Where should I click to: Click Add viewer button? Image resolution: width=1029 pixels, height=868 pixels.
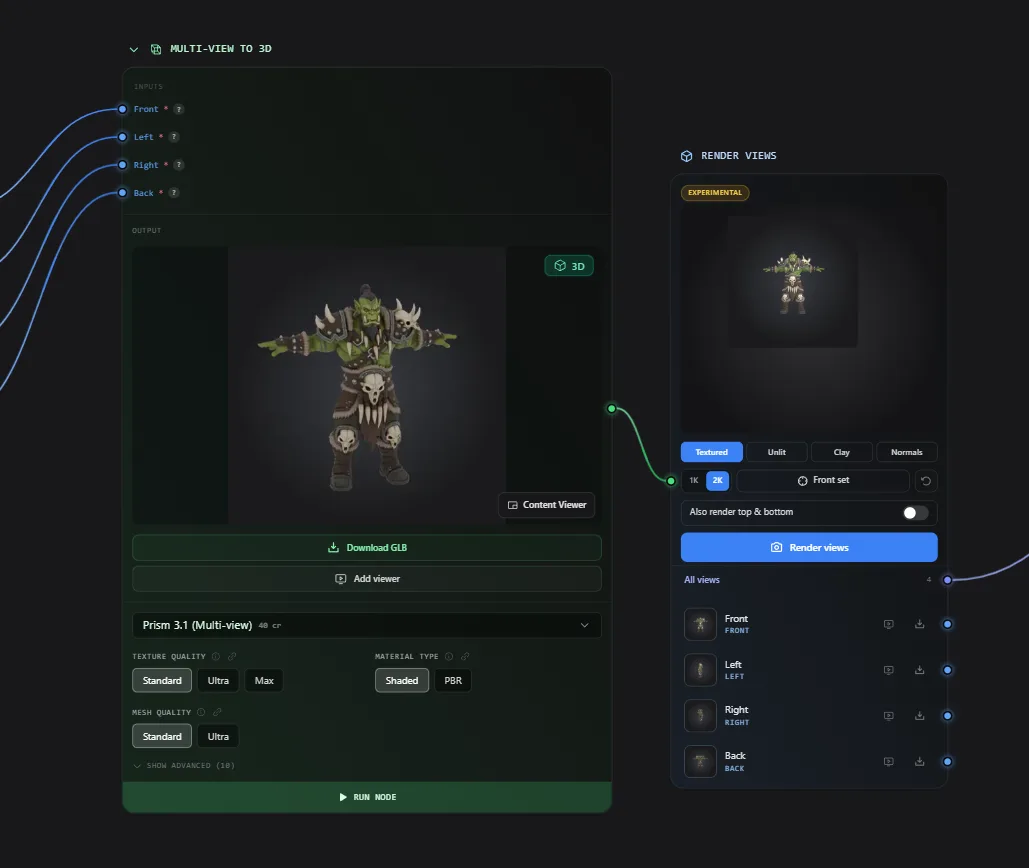pos(367,579)
